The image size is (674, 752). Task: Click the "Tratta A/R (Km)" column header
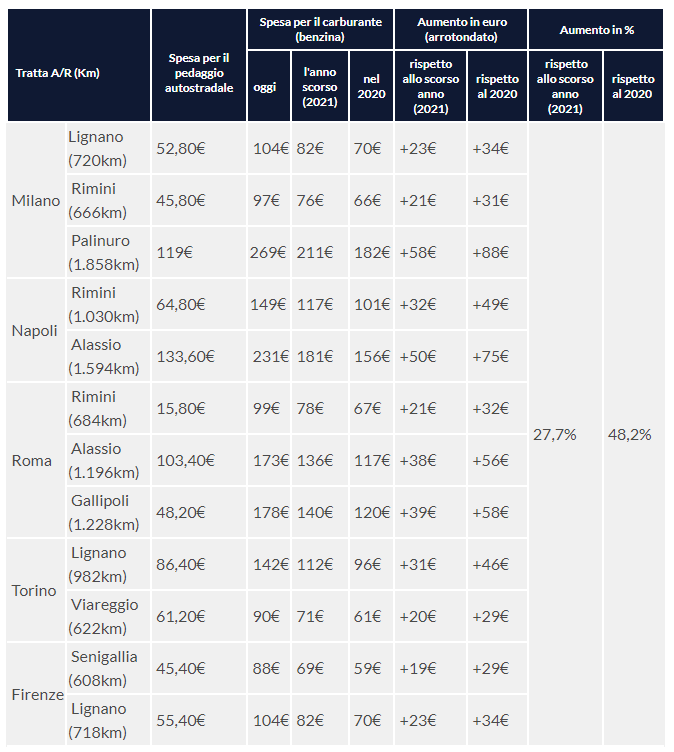(x=57, y=73)
